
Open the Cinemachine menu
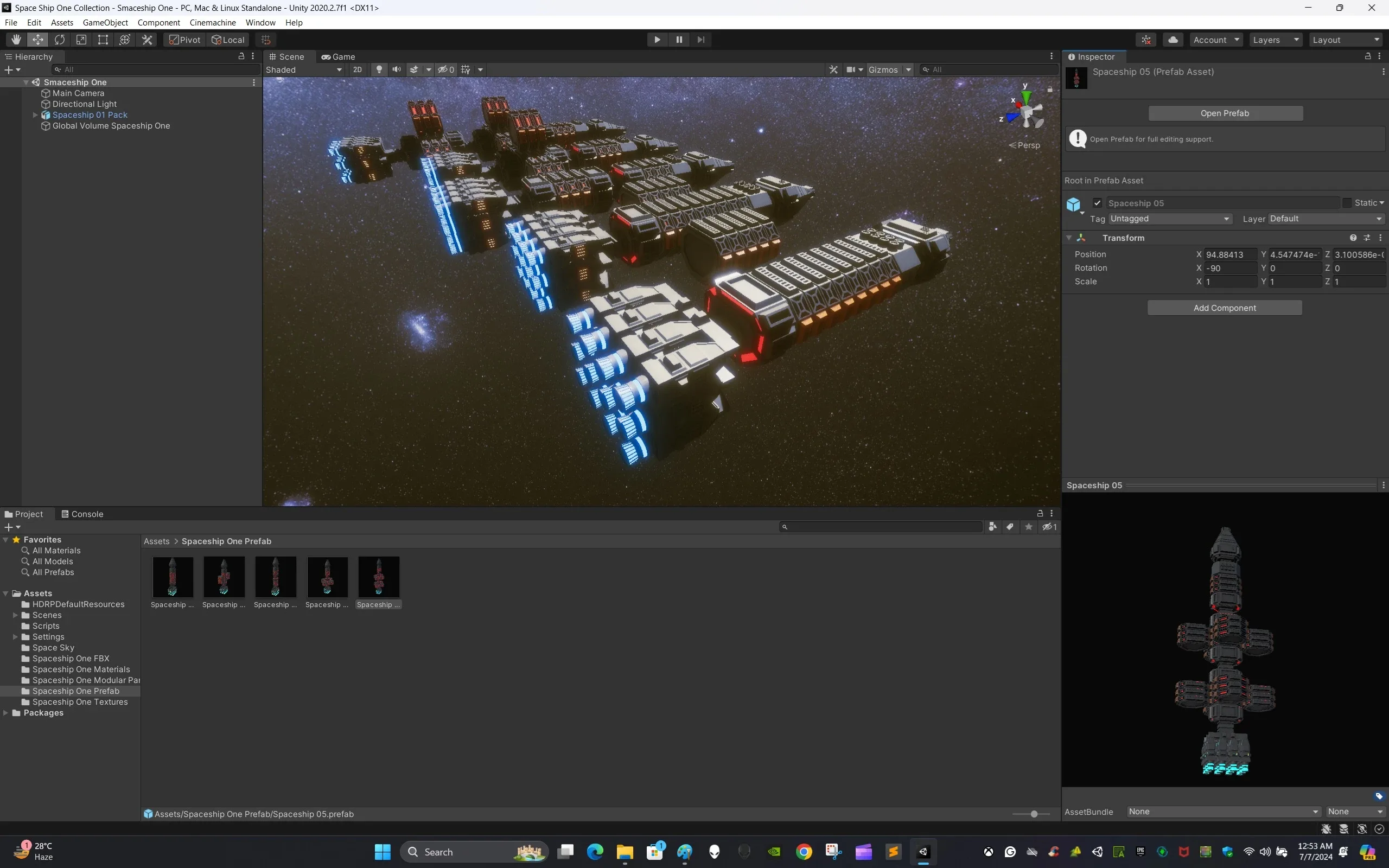pos(213,22)
